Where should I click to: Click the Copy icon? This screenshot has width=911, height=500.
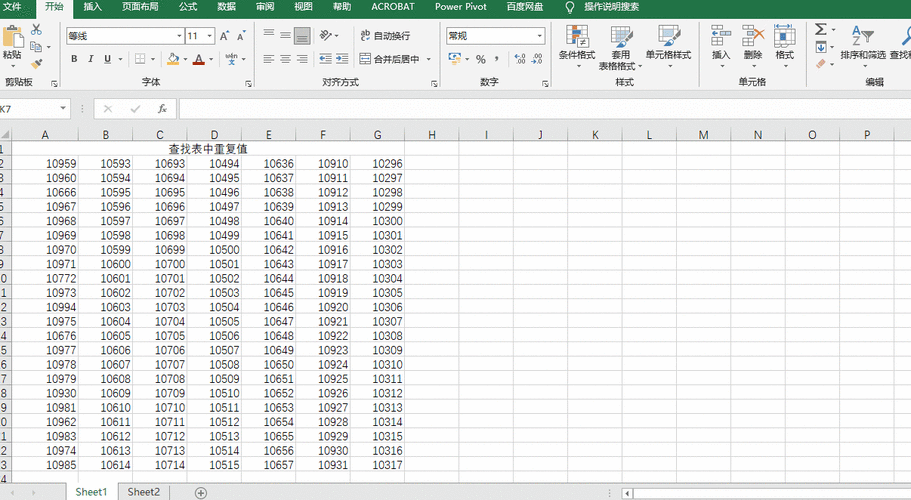pos(36,46)
